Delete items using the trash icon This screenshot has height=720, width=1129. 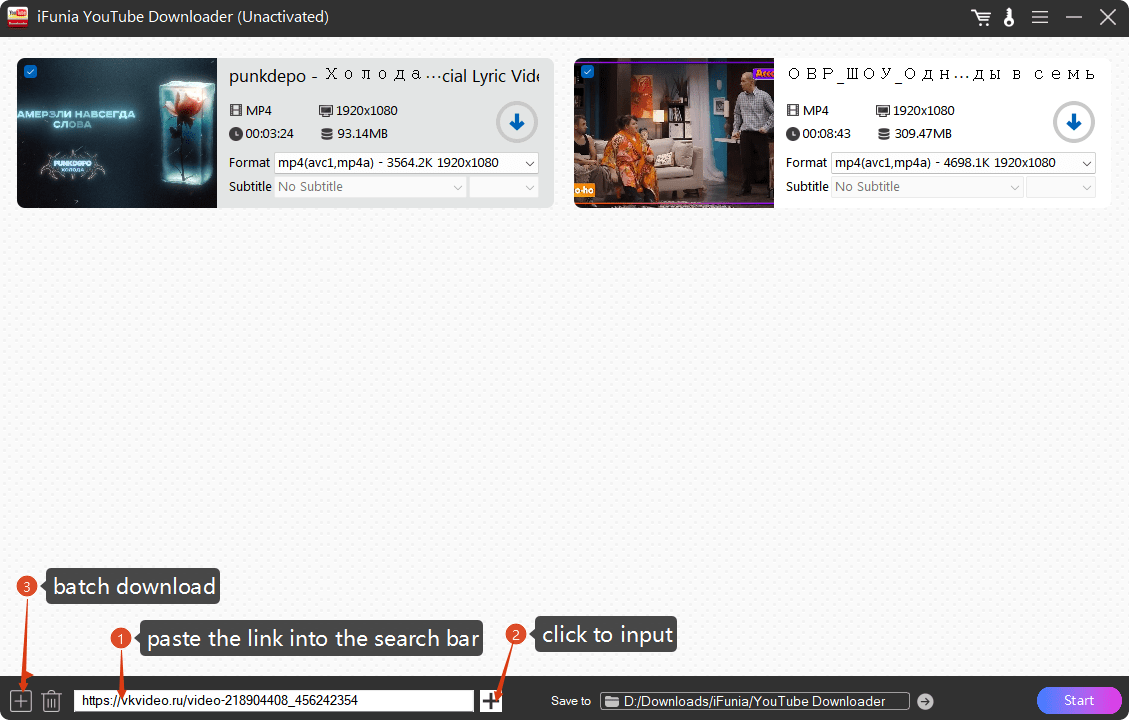coord(51,701)
